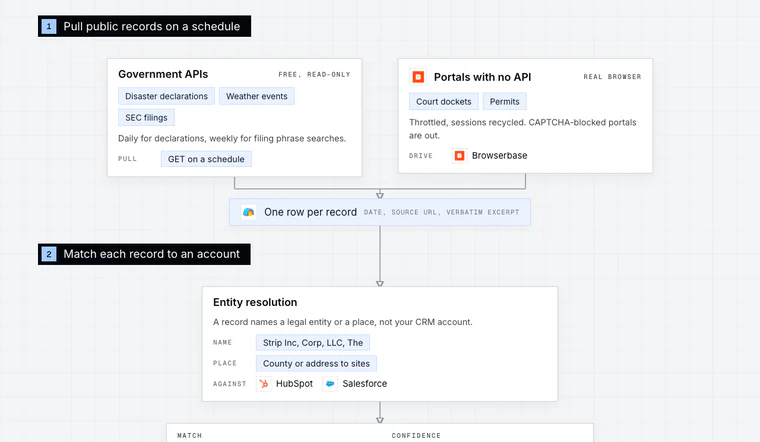Click the SEC filings tag

[x=146, y=117]
